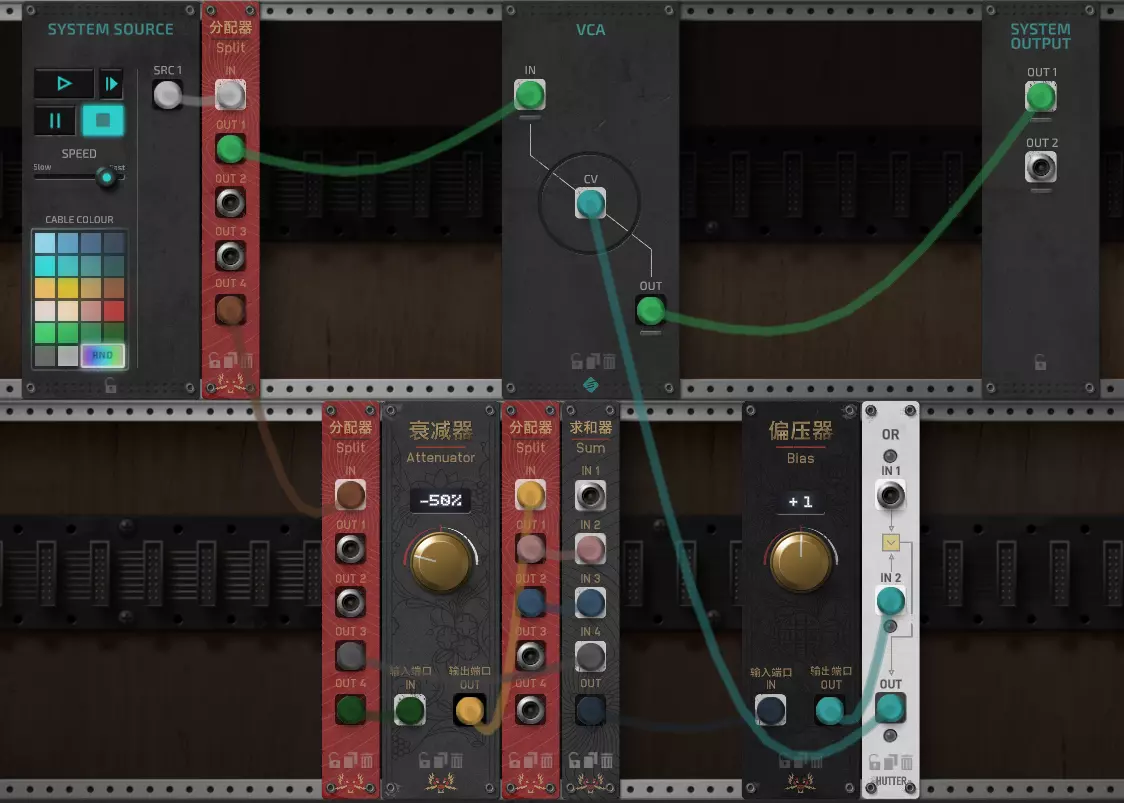Click the Sum module grey IN 4 jack
Screen dimensions: 1124x803
pos(591,656)
